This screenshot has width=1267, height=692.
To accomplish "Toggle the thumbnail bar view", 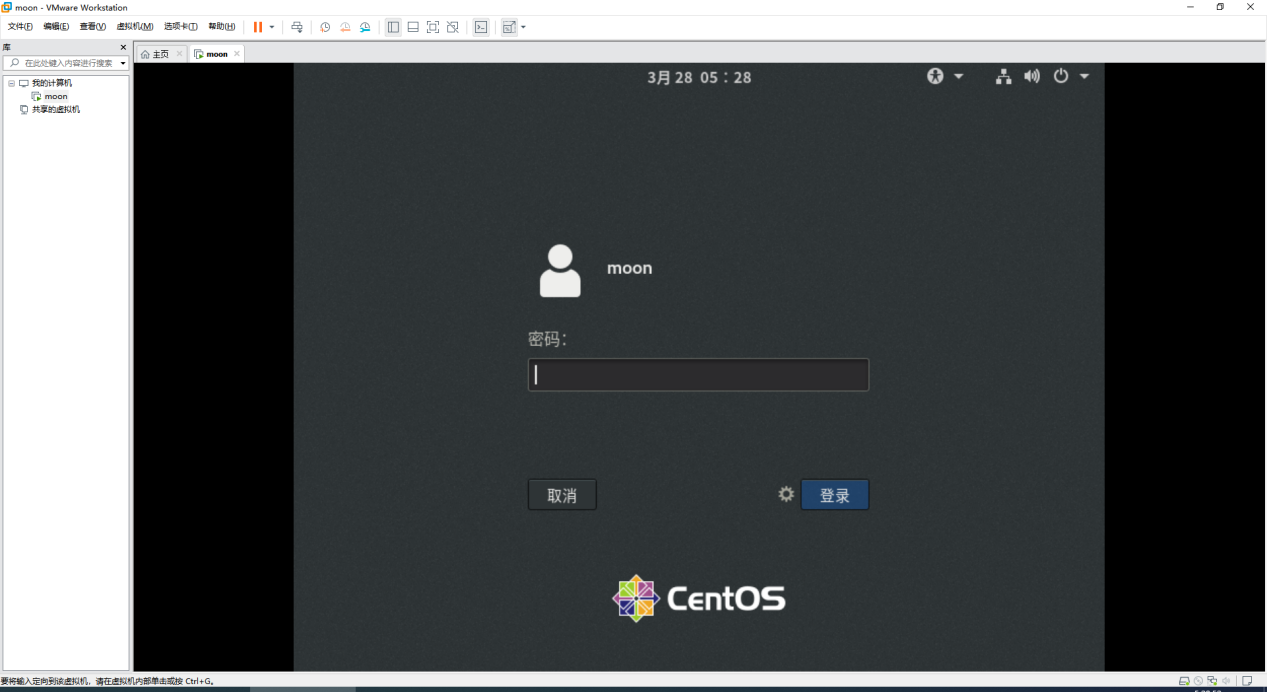I will 413,27.
